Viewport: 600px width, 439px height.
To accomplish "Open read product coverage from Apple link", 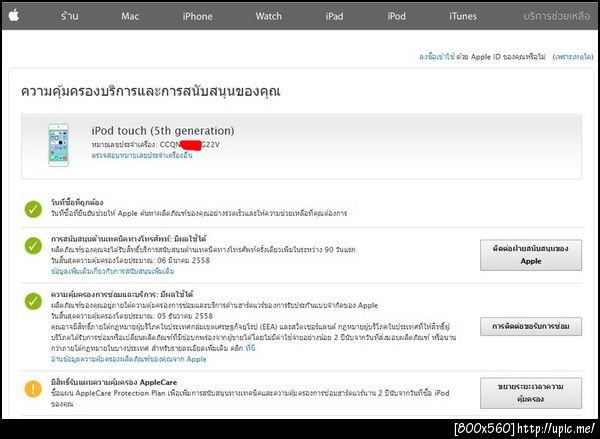I will pyautogui.click(x=129, y=359).
